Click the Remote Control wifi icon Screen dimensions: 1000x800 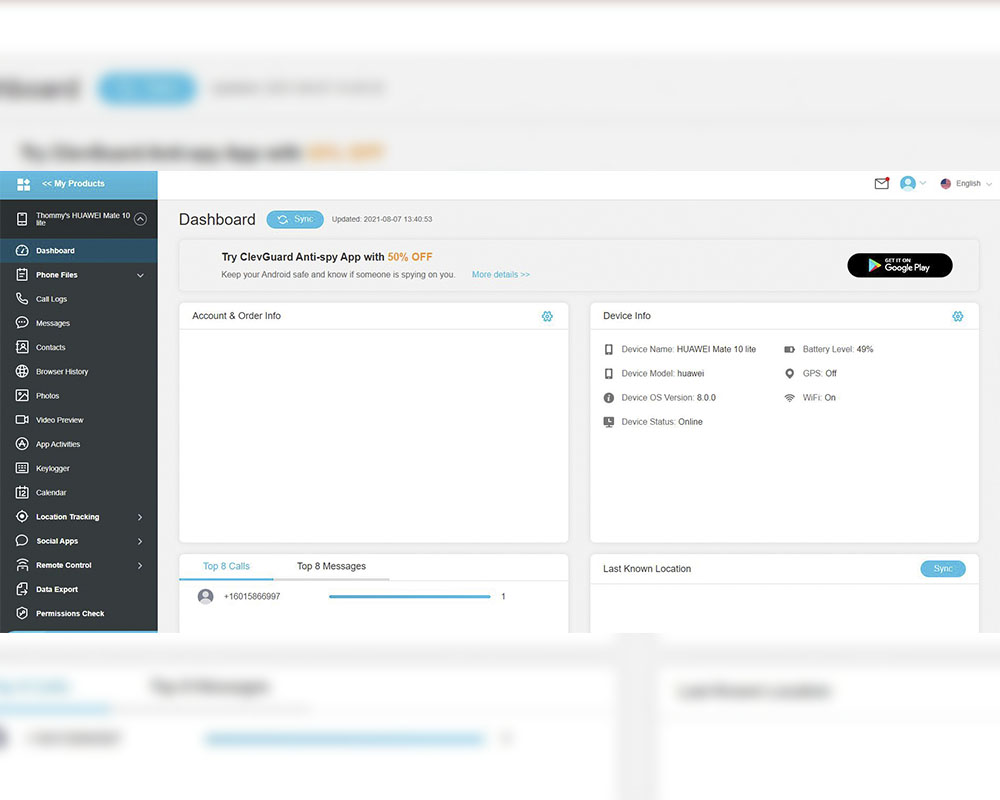click(22, 565)
